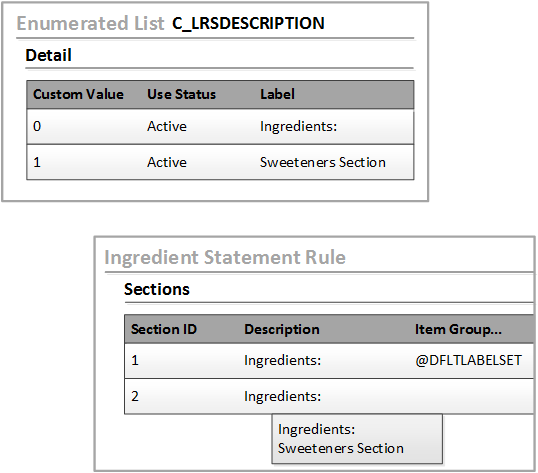This screenshot has width=538, height=473.
Task: Click Active status in Sweeteners Section row
Action: [x=167, y=162]
